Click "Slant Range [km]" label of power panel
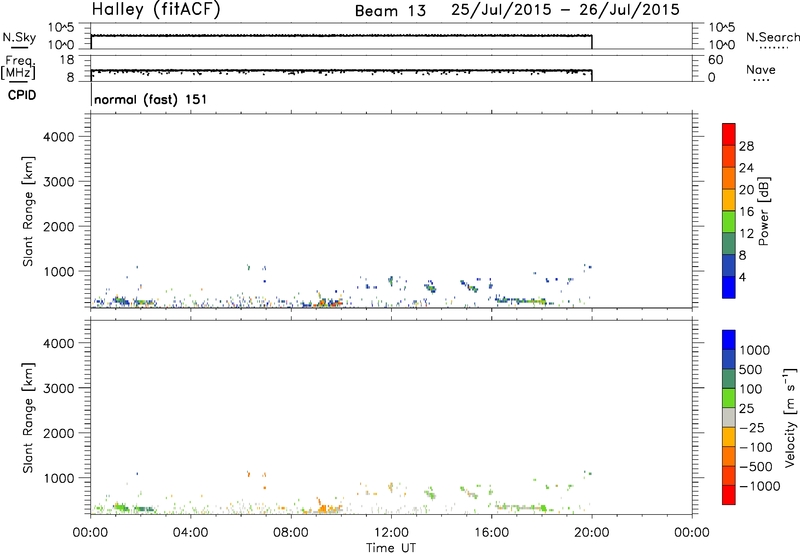 coord(28,211)
